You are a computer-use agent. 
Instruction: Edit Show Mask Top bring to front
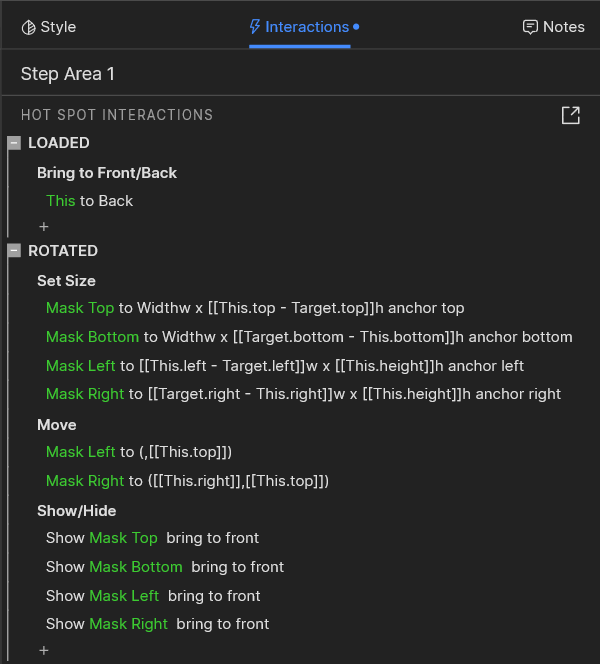(152, 538)
